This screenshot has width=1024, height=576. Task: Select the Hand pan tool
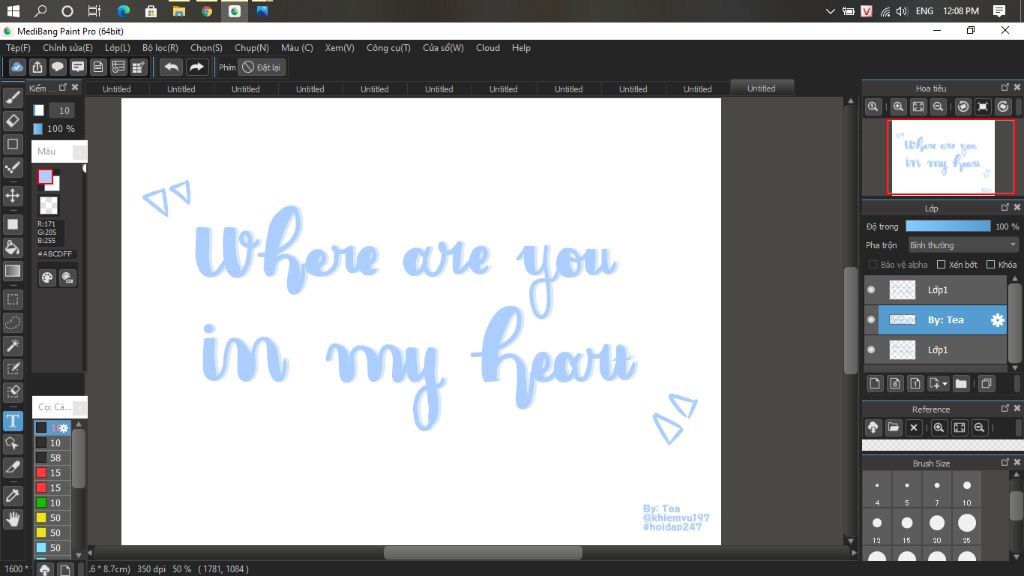click(x=12, y=519)
